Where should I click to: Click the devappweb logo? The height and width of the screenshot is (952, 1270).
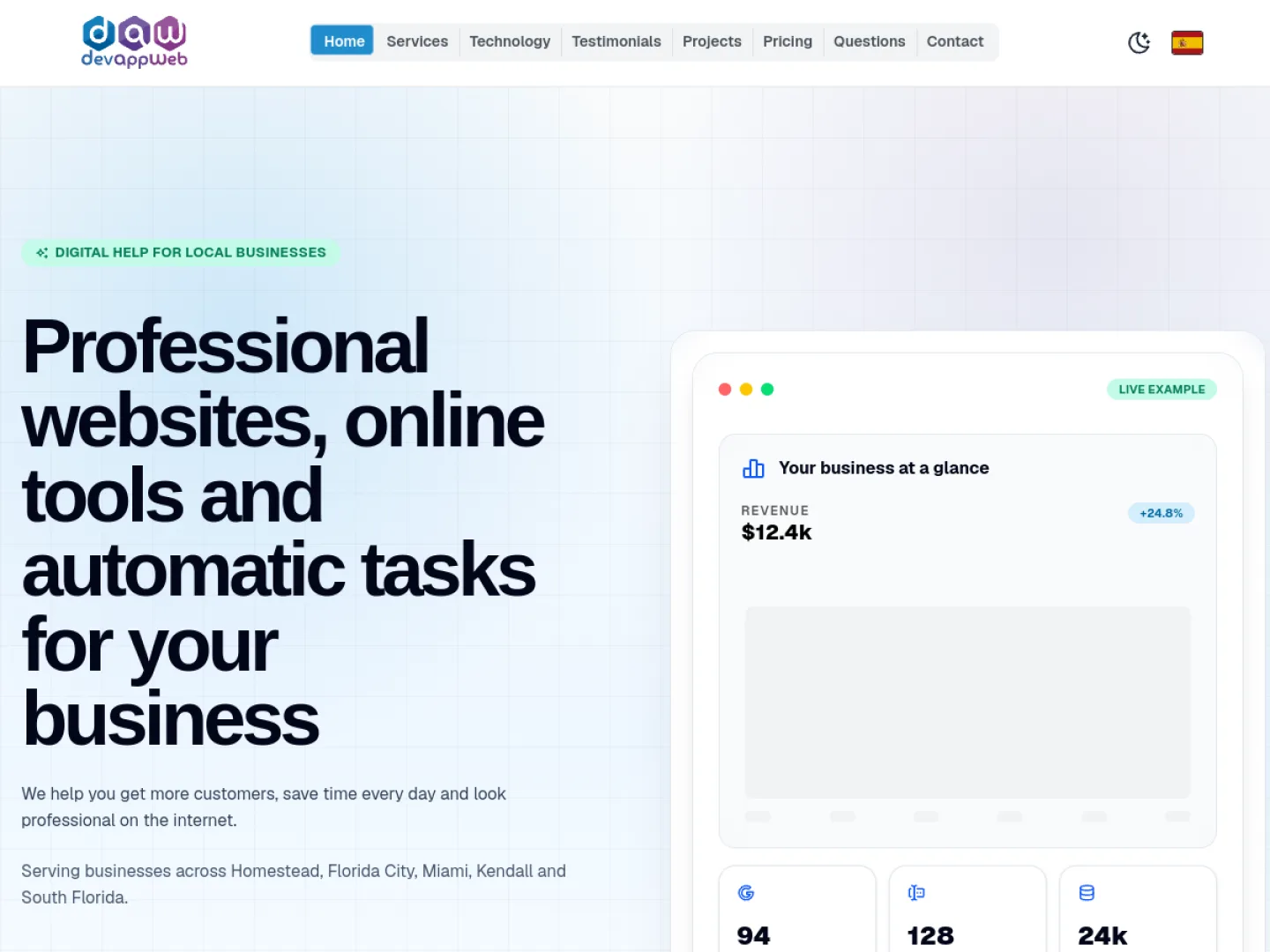[x=134, y=41]
